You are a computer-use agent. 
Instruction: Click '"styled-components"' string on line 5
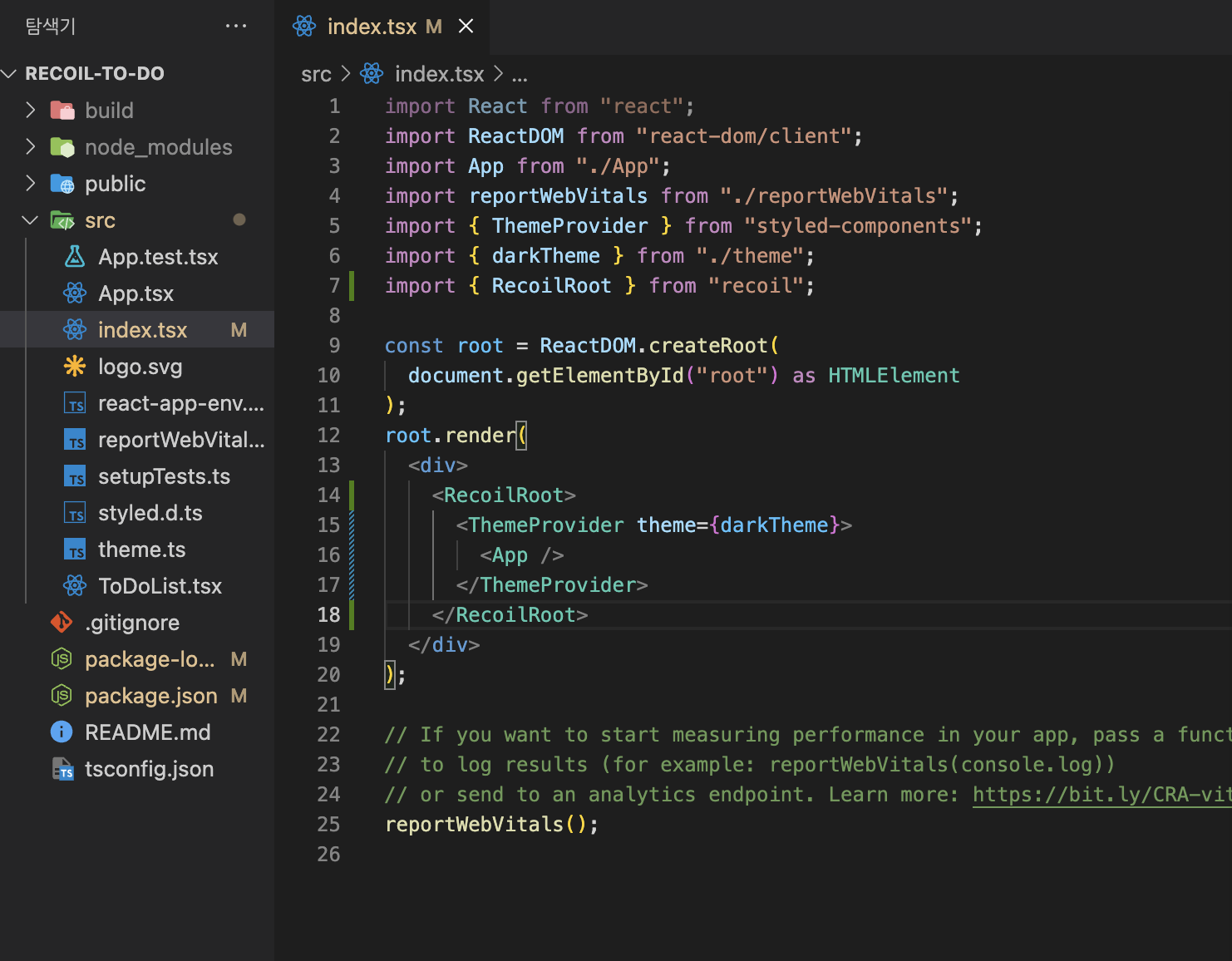(858, 226)
